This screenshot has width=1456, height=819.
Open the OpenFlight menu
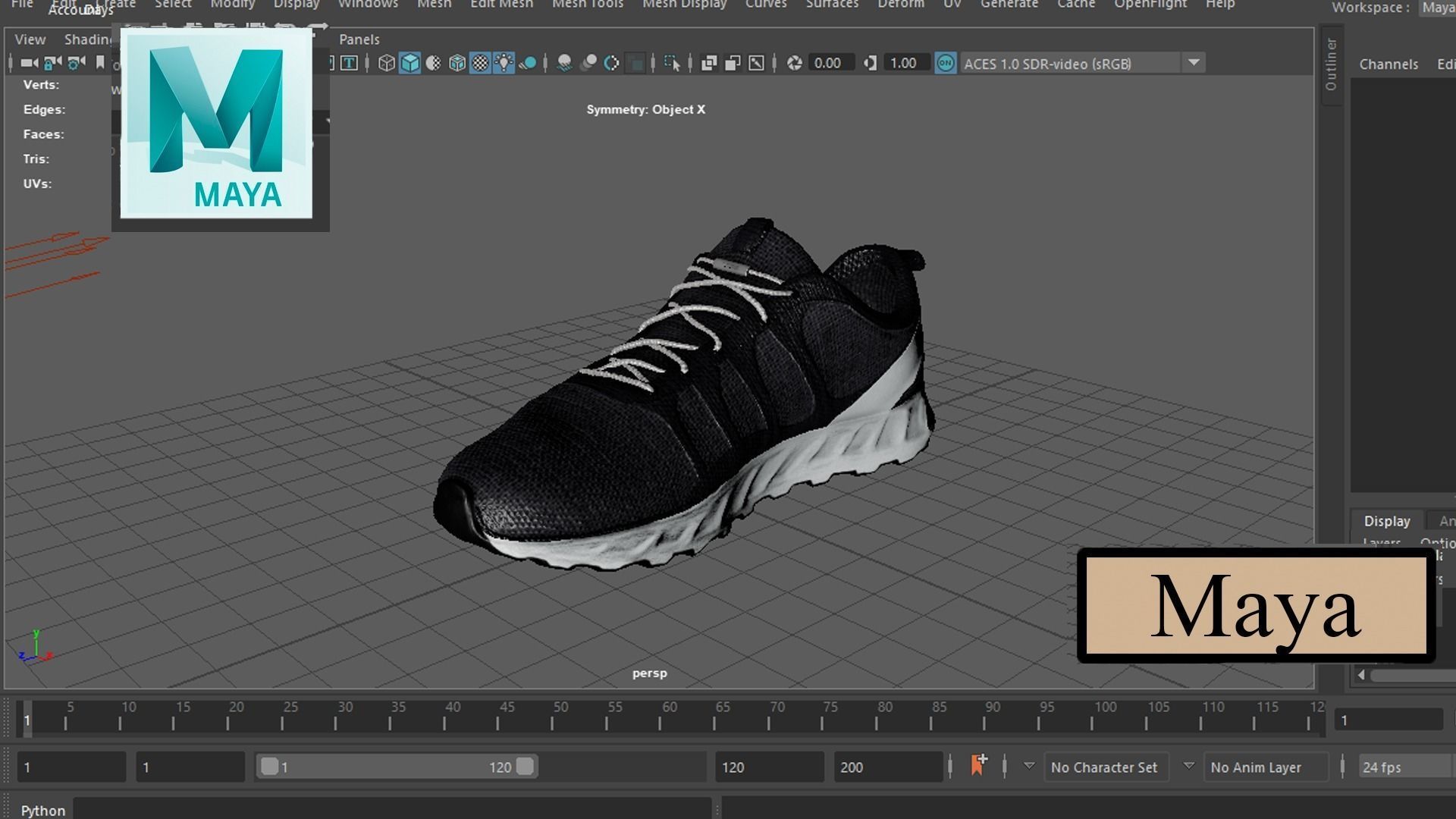click(1150, 5)
